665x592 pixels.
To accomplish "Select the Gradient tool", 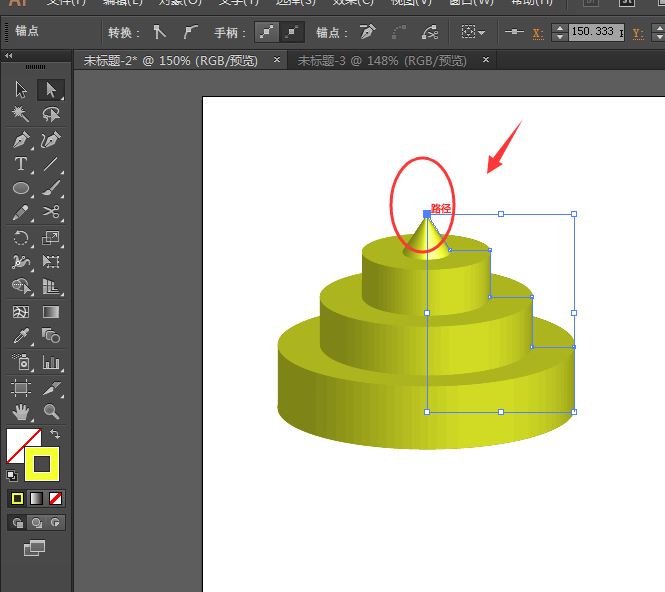I will [51, 312].
